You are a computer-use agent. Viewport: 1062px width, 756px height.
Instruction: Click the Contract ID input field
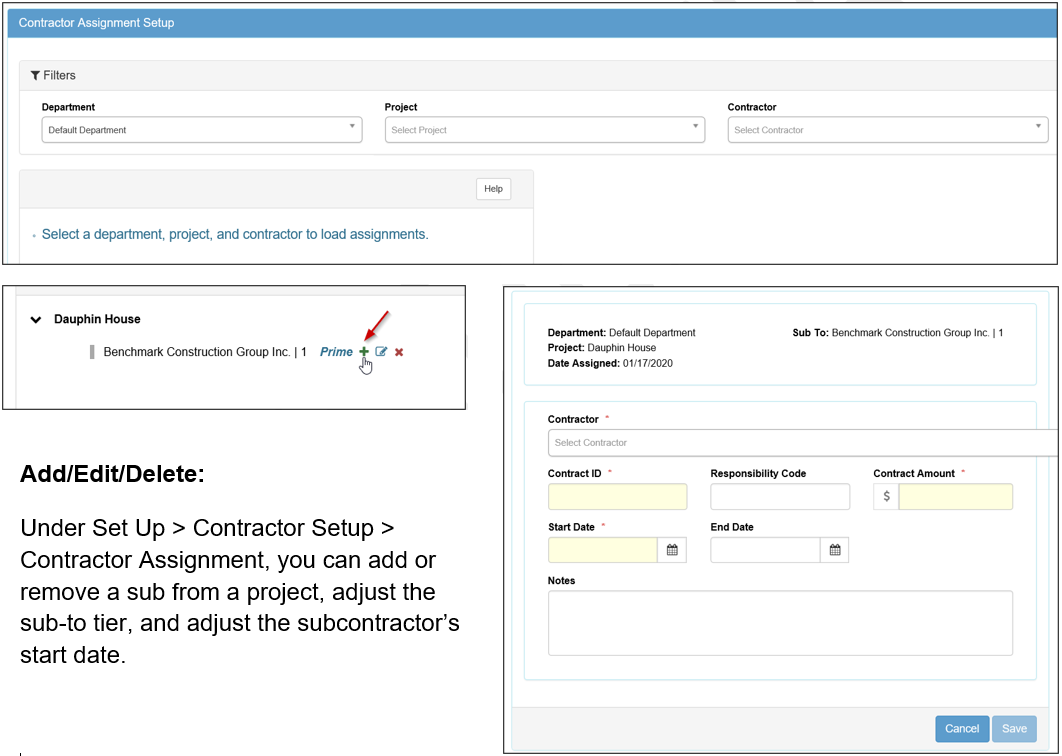coord(617,497)
